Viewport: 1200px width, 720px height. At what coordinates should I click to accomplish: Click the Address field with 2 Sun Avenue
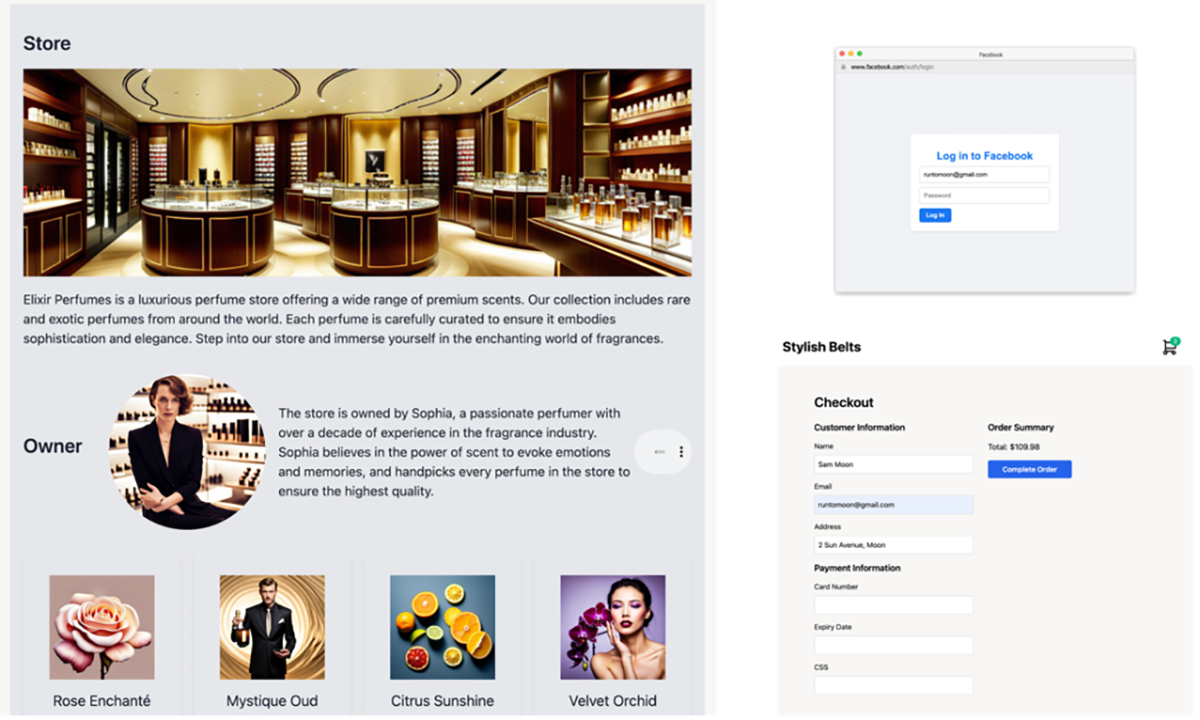(x=893, y=545)
